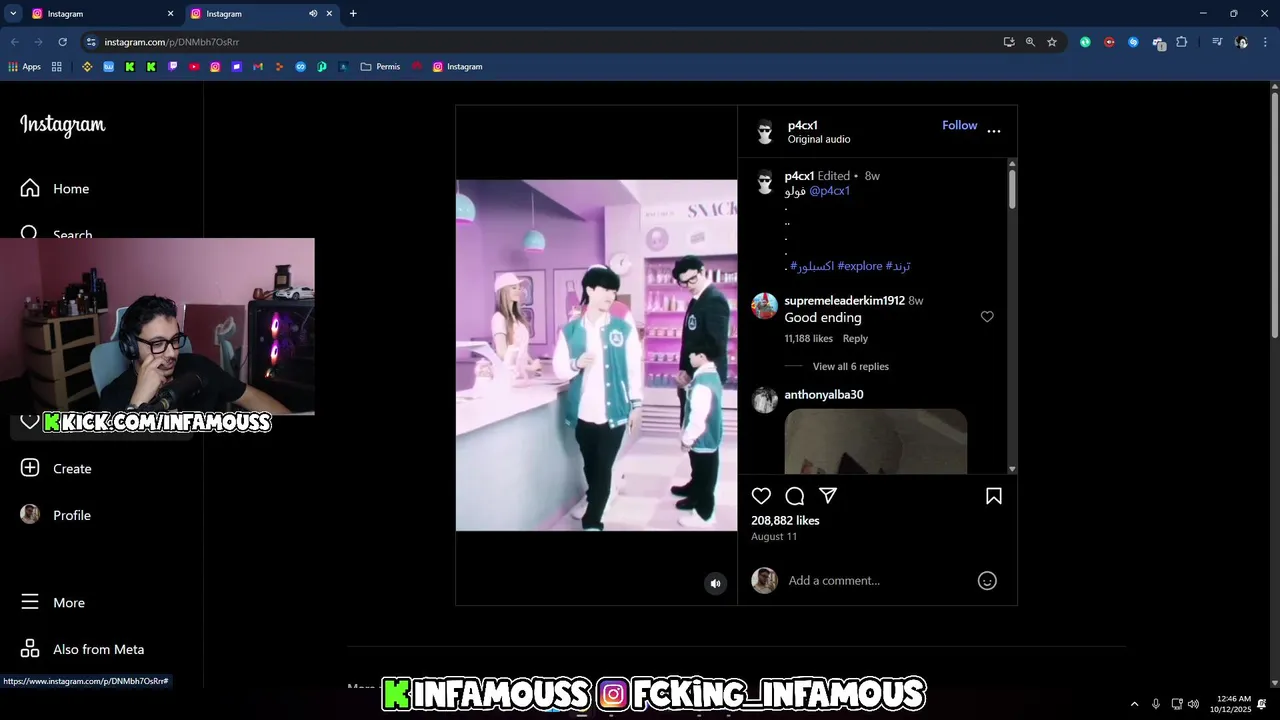Screen dimensions: 1280x720
Task: Open the 11,188 likes list
Action: coord(808,339)
